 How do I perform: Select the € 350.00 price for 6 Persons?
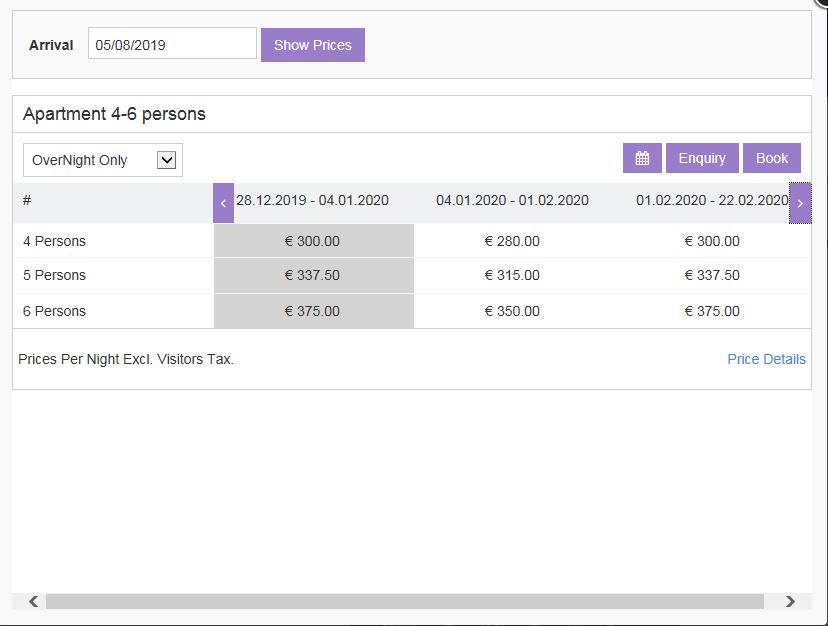coord(512,311)
